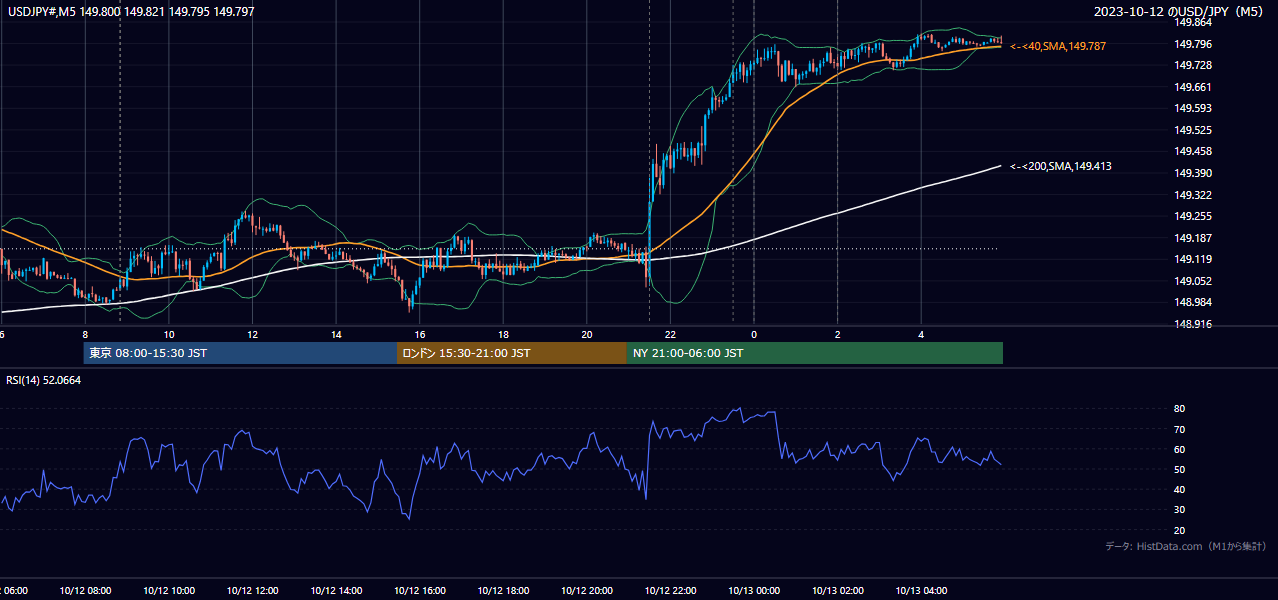Click RSI axis level 50
Image resolution: width=1278 pixels, height=600 pixels.
(x=1179, y=470)
